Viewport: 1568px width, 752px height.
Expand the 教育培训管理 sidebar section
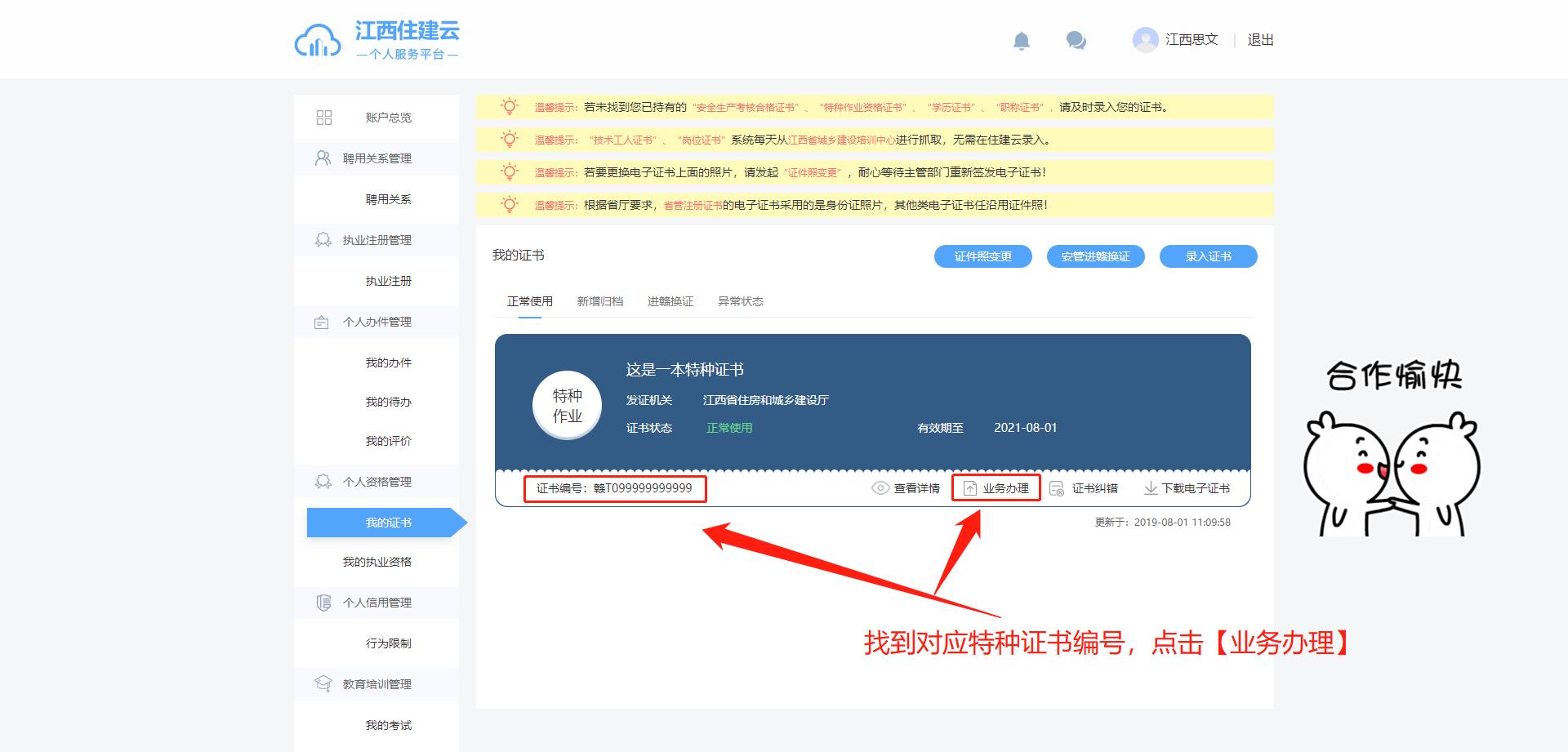pyautogui.click(x=376, y=684)
